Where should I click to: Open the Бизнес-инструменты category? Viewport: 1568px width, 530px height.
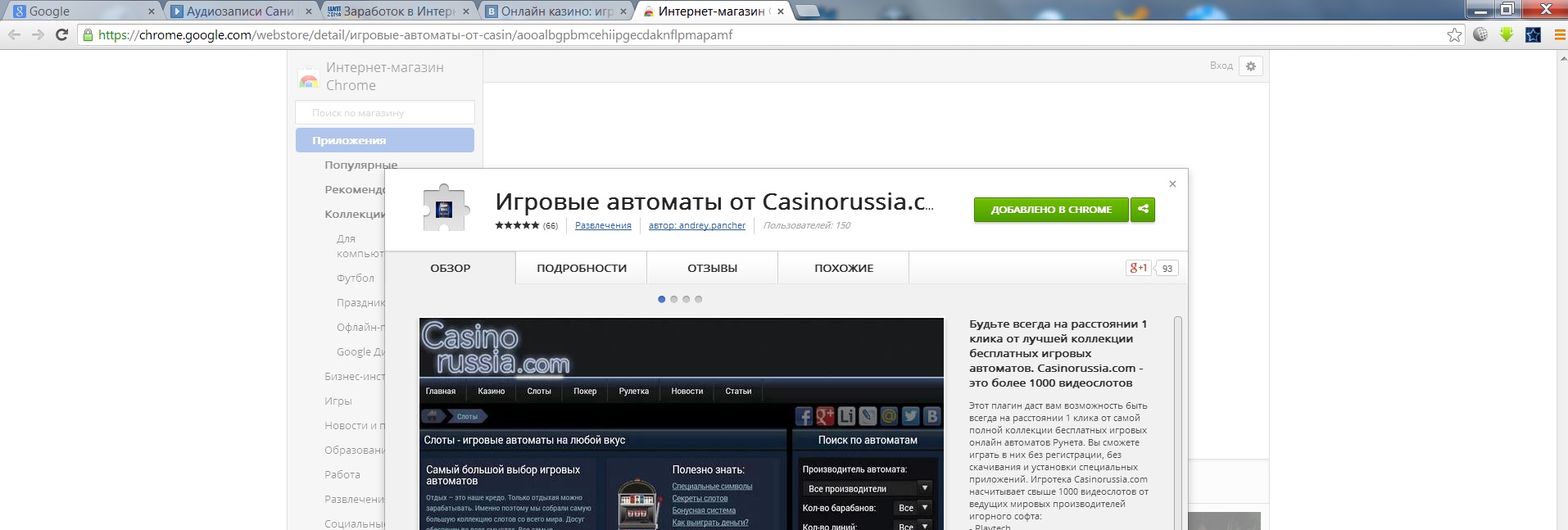tap(355, 376)
